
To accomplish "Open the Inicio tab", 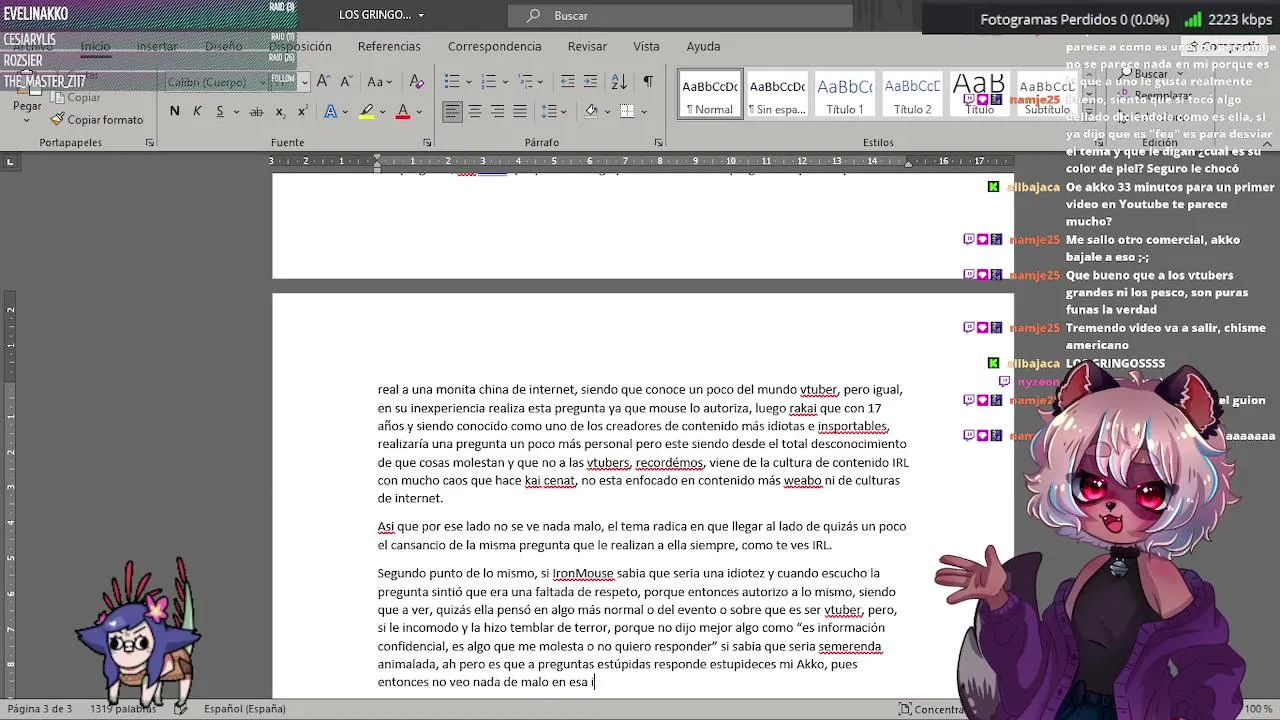I will coord(95,46).
